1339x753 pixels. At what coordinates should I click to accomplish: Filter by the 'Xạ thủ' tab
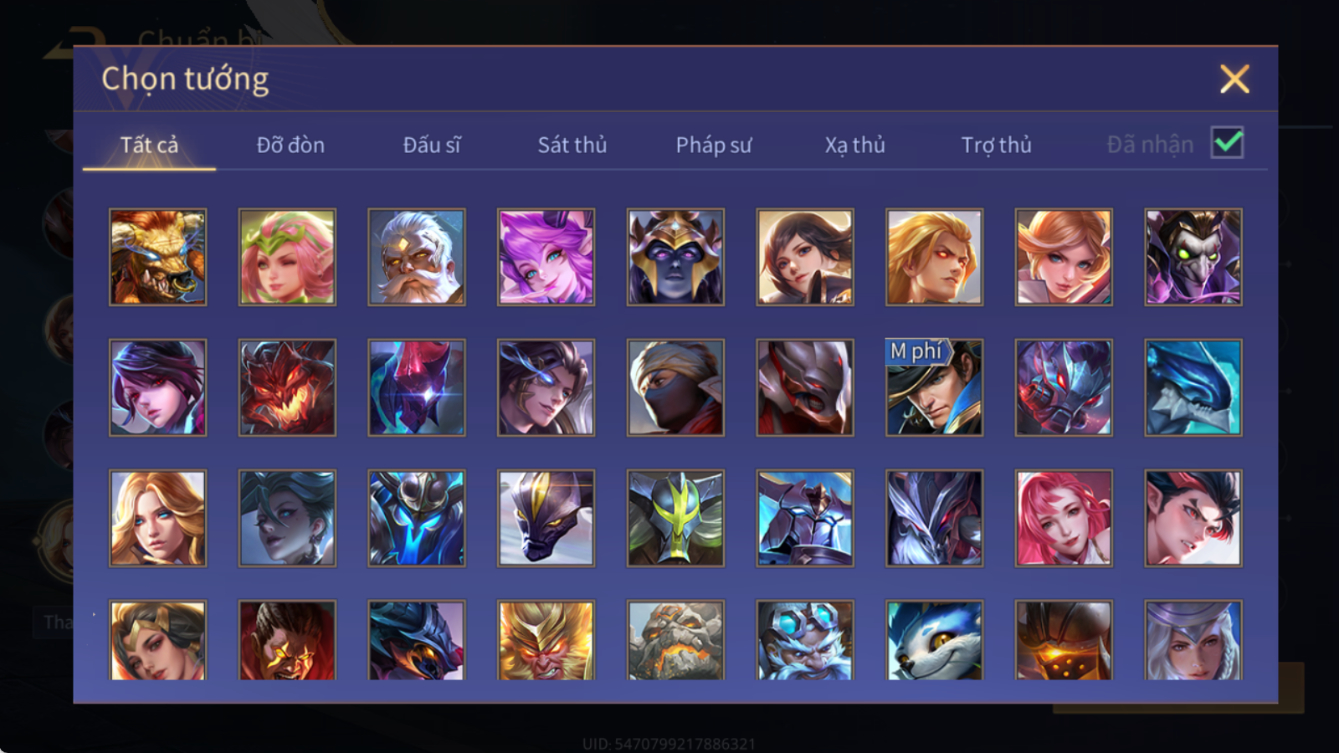click(x=855, y=145)
